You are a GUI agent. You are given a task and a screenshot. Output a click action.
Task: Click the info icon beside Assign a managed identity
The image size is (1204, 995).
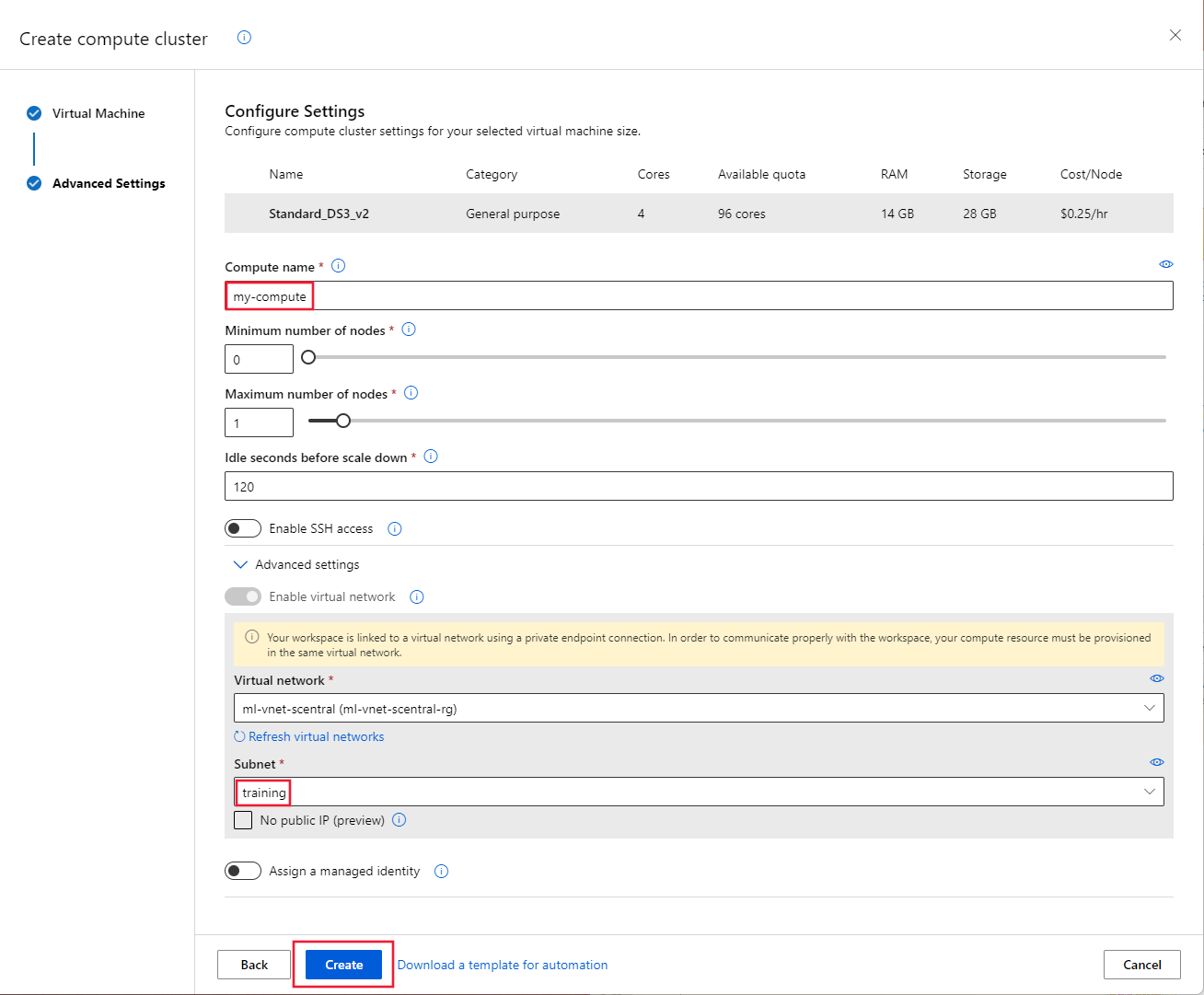[x=441, y=871]
